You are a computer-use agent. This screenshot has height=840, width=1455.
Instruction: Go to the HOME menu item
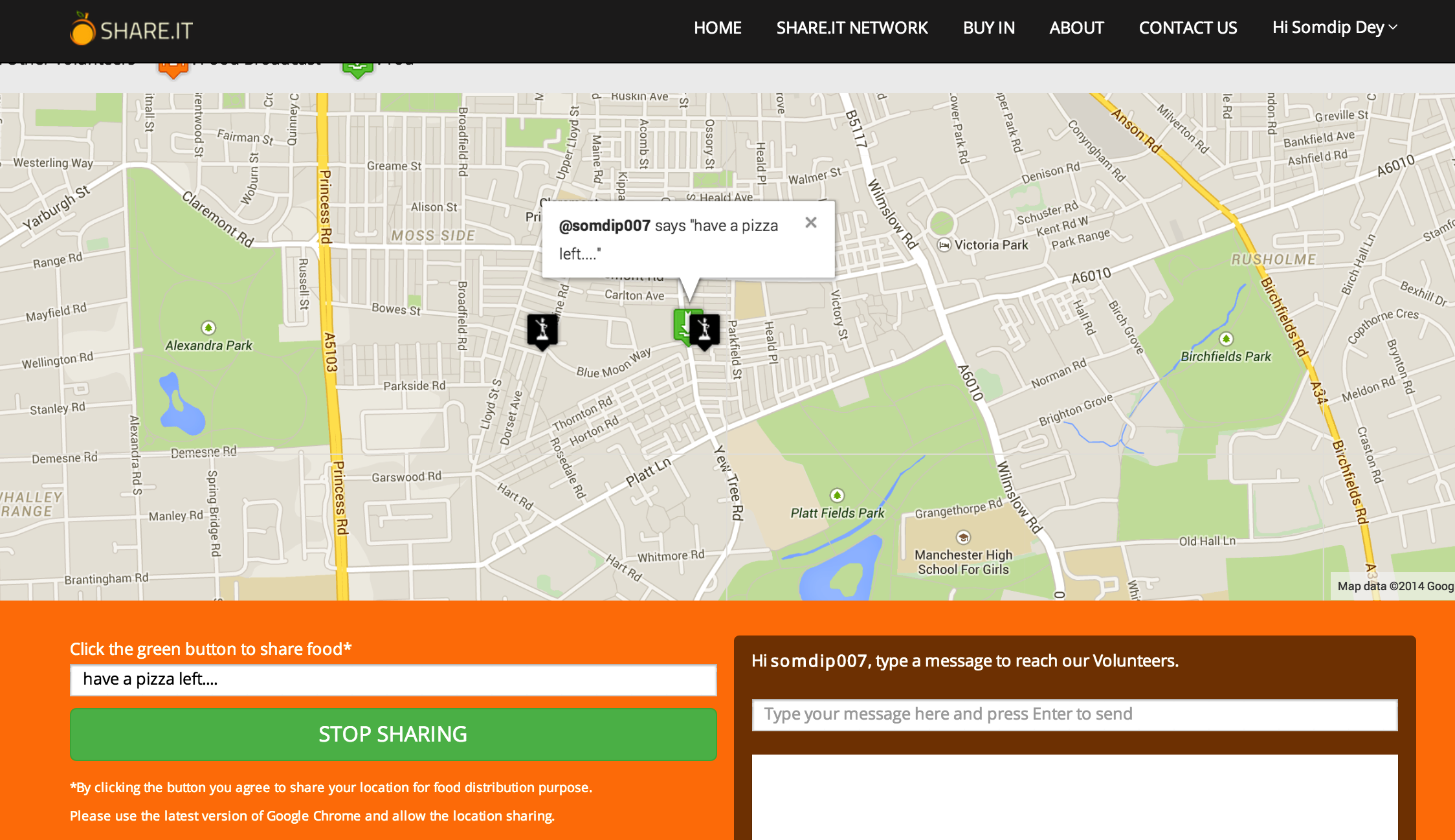[717, 28]
